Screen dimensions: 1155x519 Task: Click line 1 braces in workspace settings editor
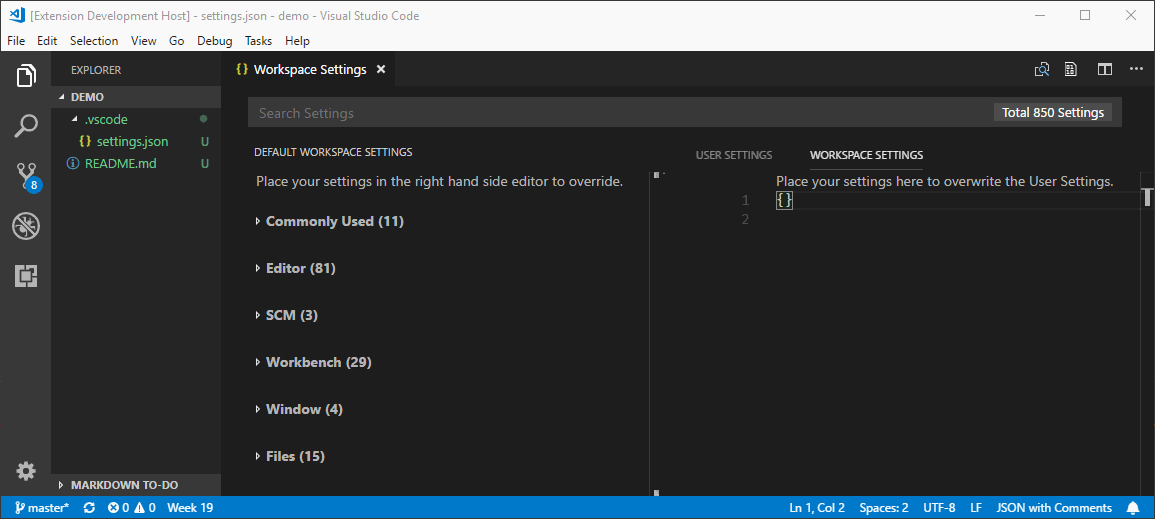coord(784,200)
